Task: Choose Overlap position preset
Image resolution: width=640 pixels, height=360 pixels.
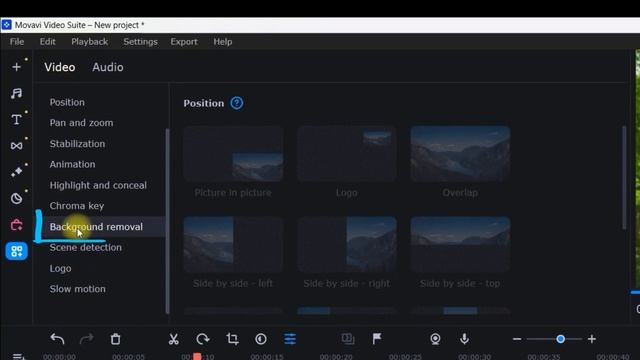Action: click(x=460, y=154)
